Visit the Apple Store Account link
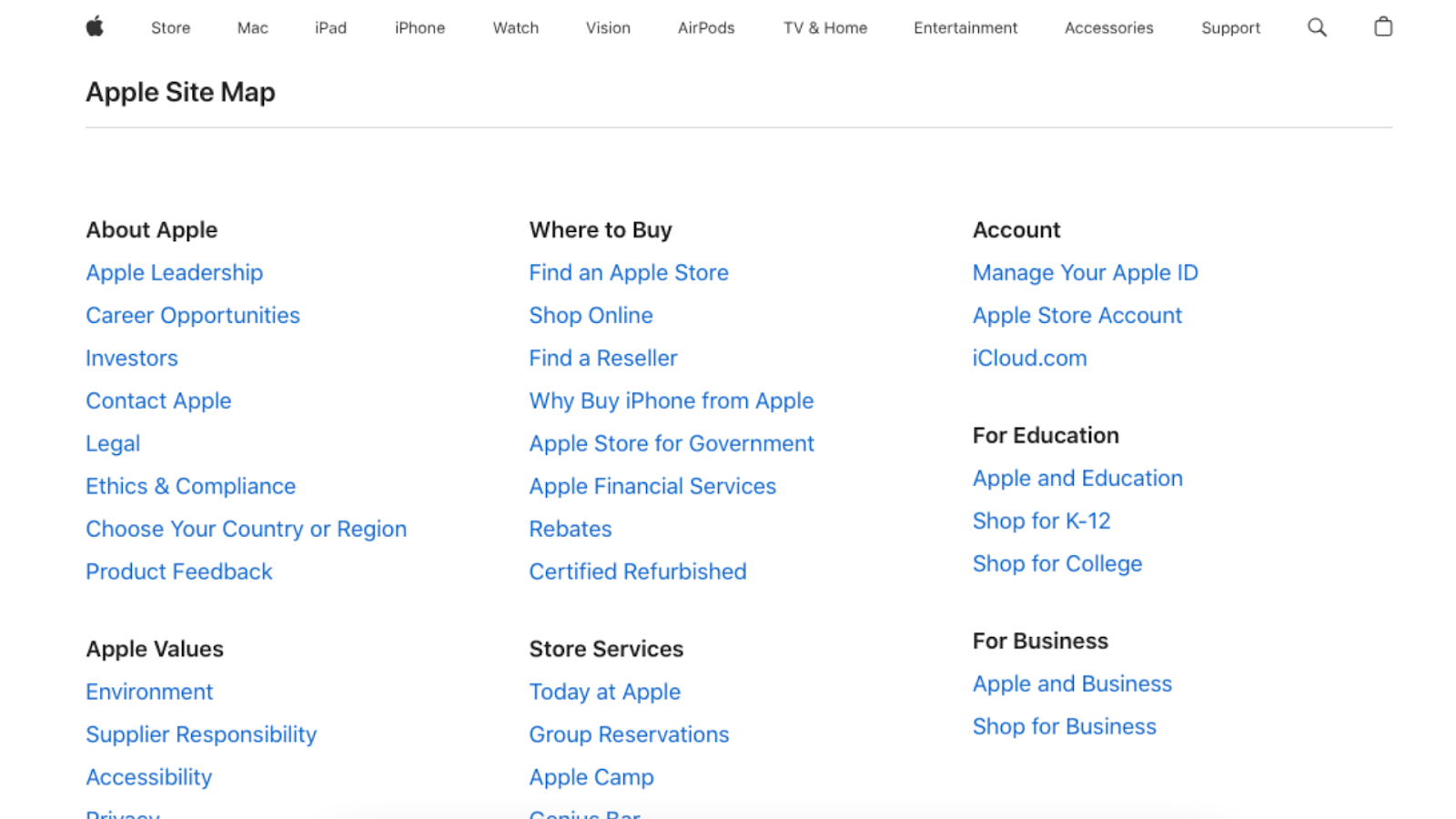The width and height of the screenshot is (1456, 819). (1077, 316)
